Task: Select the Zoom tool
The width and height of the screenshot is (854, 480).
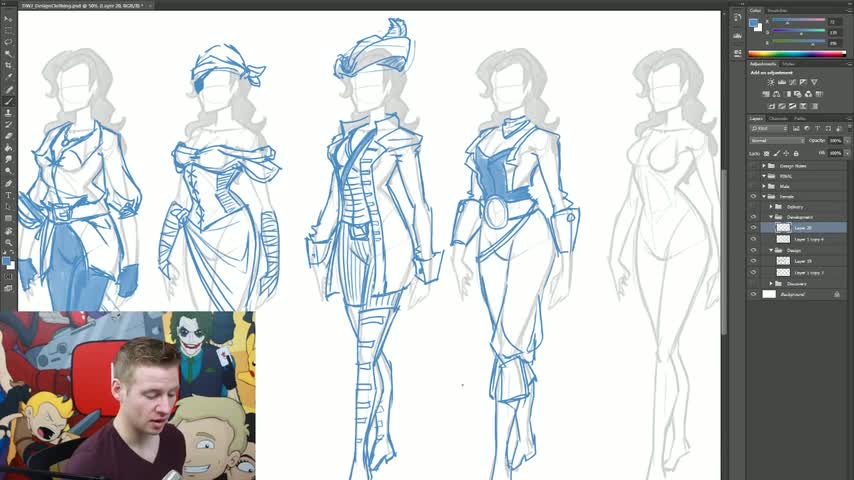Action: click(8, 242)
